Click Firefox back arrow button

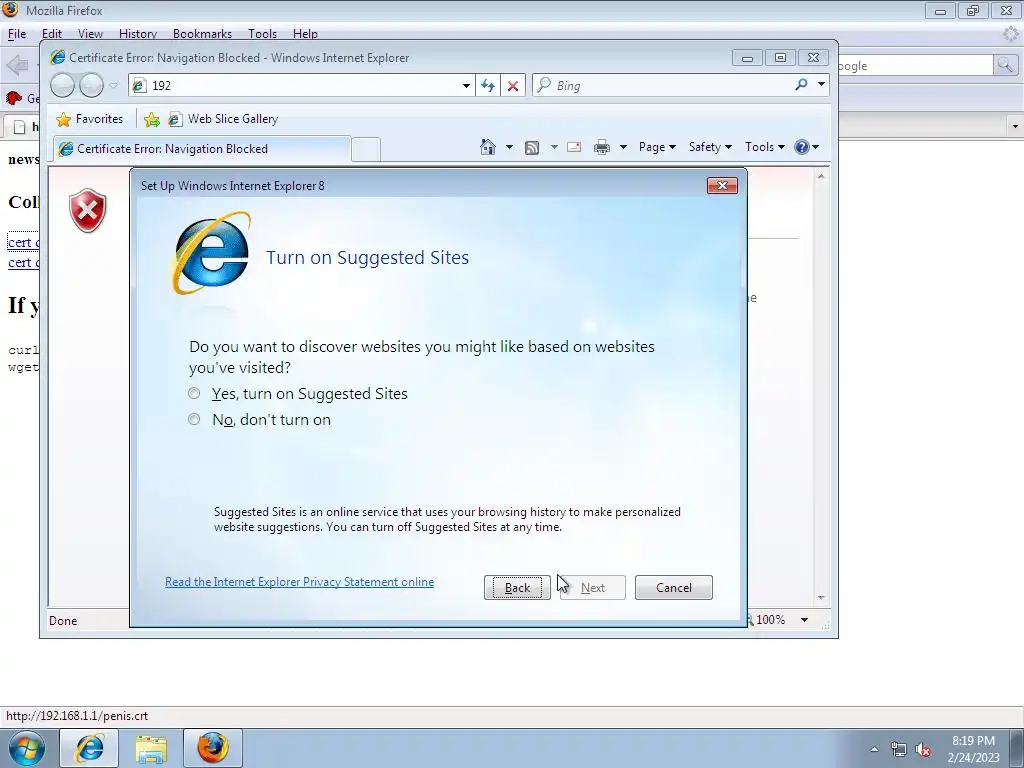pyautogui.click(x=17, y=65)
